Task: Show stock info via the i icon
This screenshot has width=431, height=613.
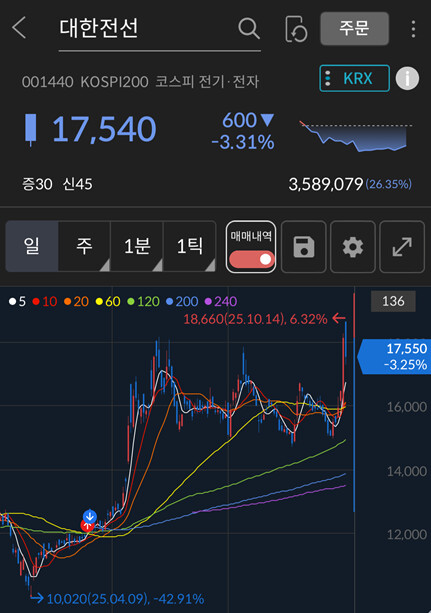Action: tap(407, 79)
